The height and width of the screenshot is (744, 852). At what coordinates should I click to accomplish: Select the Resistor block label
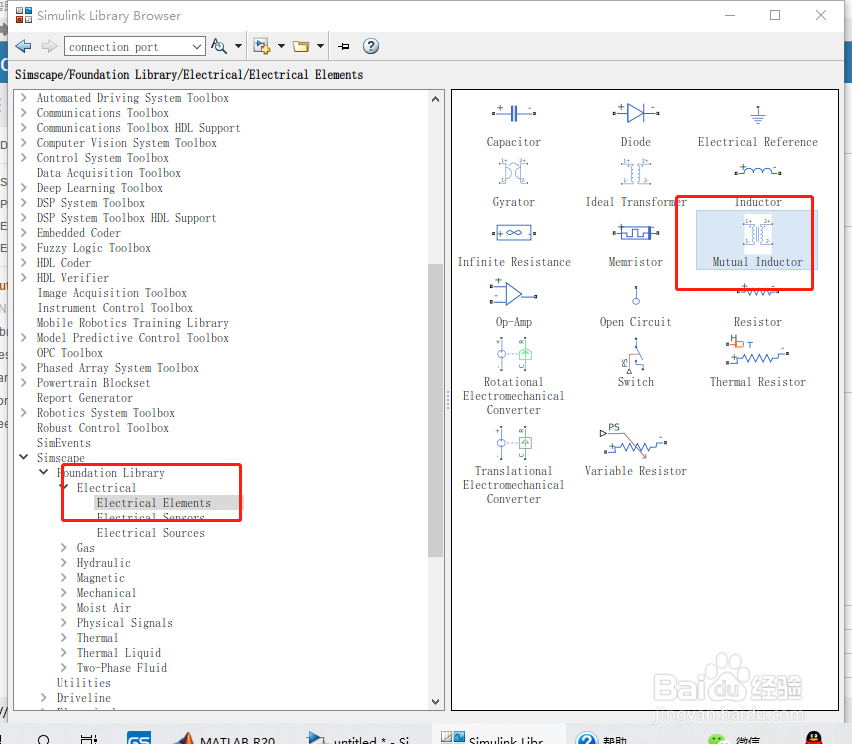pos(757,322)
